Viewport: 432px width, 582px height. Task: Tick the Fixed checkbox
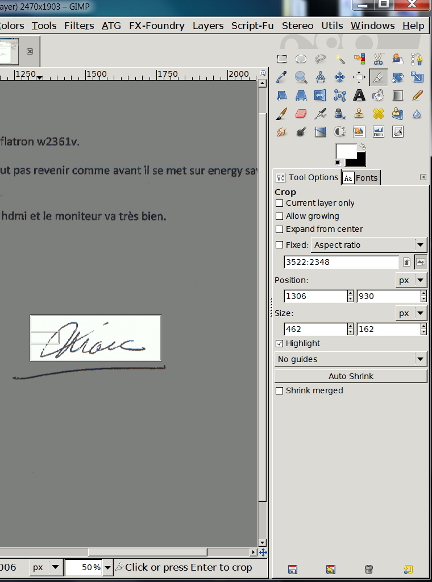[279, 245]
